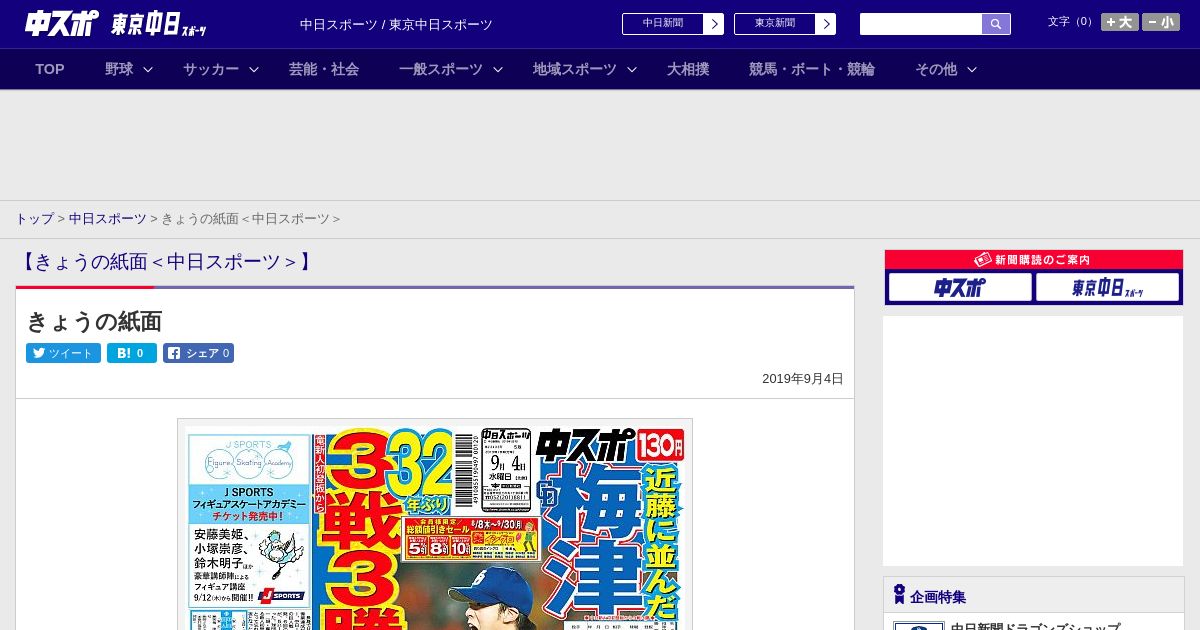Go to the TOP menu item
This screenshot has width=1200, height=630.
pos(50,69)
